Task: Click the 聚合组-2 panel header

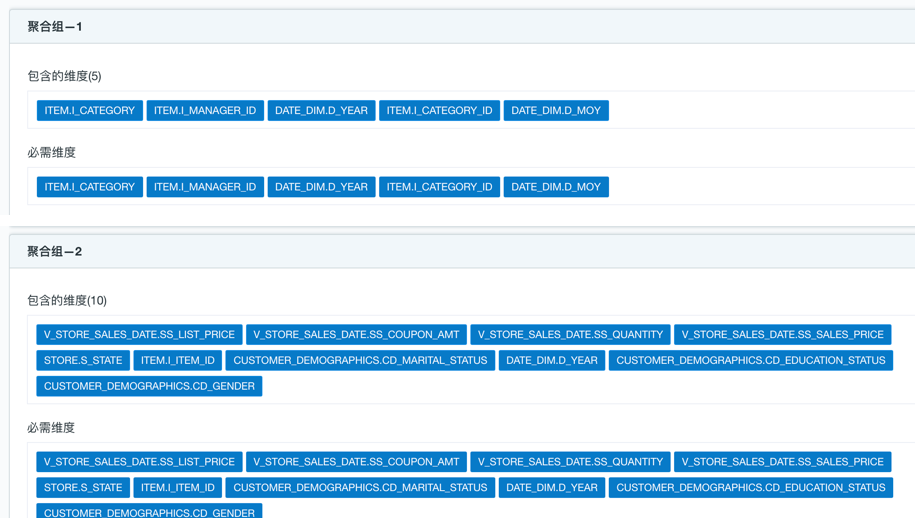Action: (462, 251)
